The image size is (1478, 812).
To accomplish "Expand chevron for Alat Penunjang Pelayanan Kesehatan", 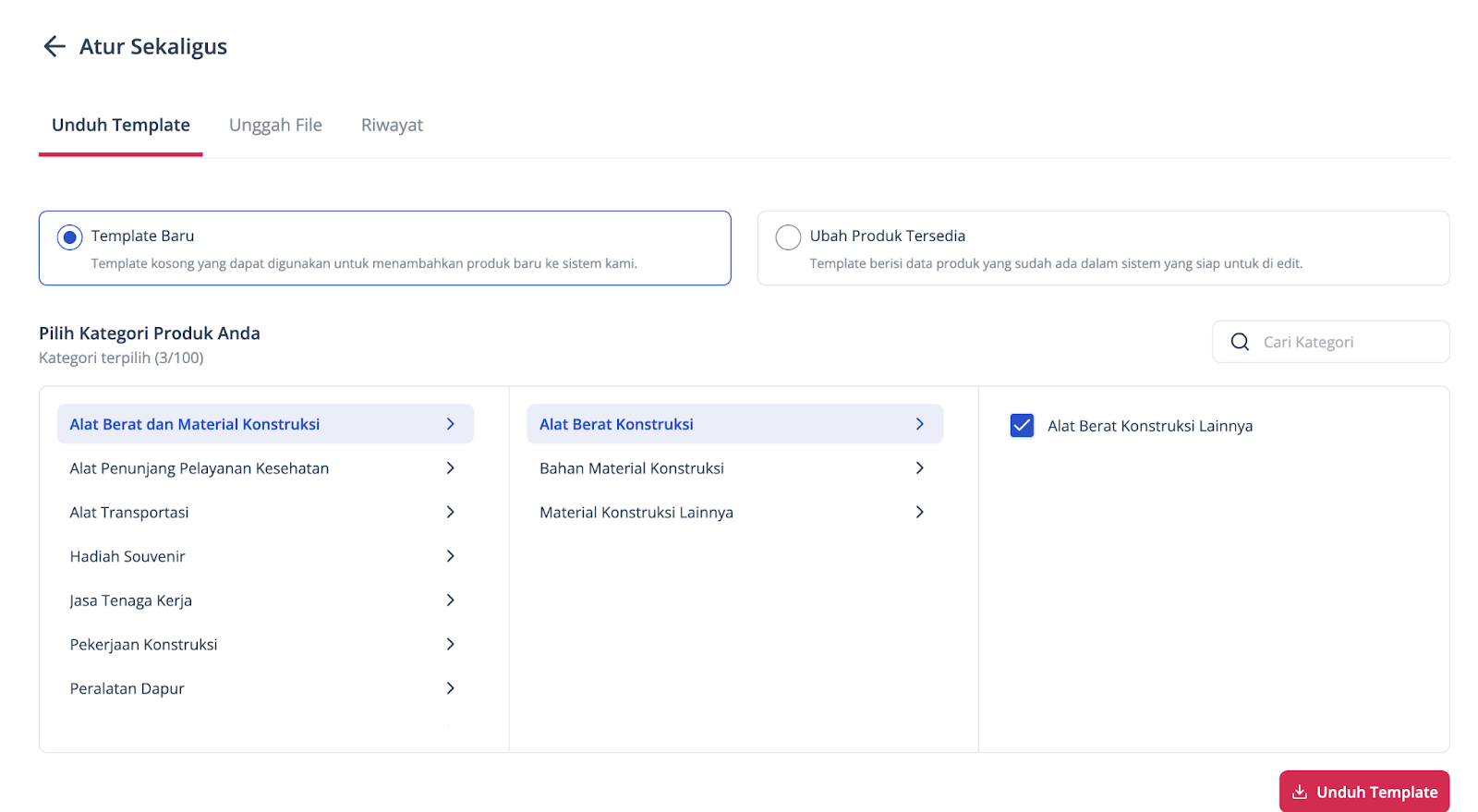I will (451, 468).
